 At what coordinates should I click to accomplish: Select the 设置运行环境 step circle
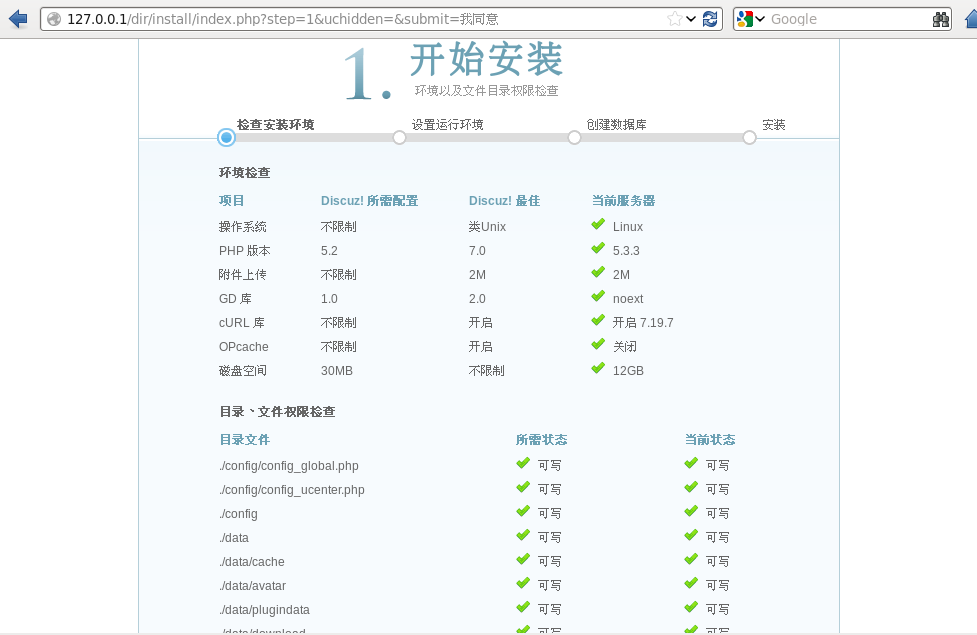pos(399,138)
